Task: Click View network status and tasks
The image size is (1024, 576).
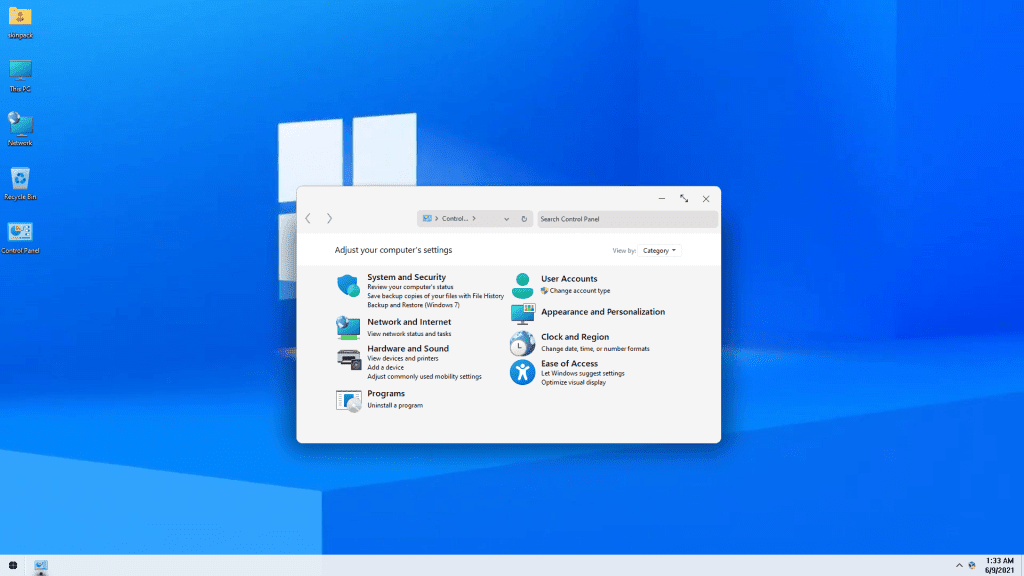Action: 409,334
